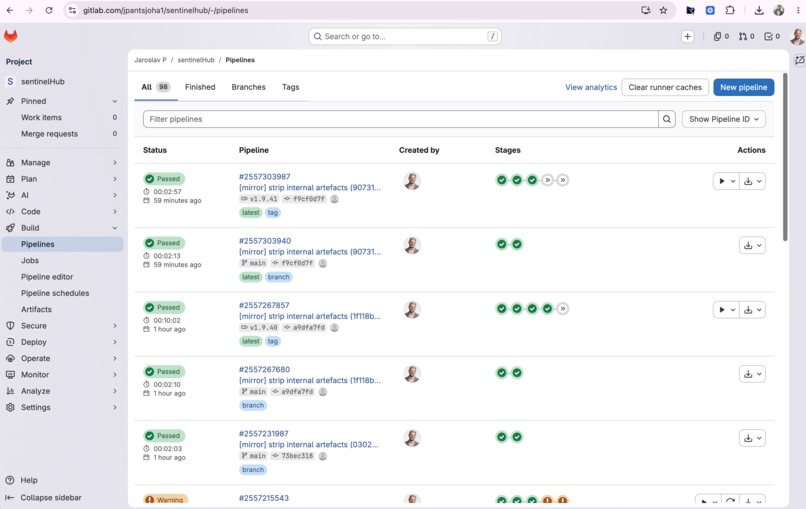806x509 pixels.
Task: Collapse the Build sidebar section
Action: click(62, 228)
